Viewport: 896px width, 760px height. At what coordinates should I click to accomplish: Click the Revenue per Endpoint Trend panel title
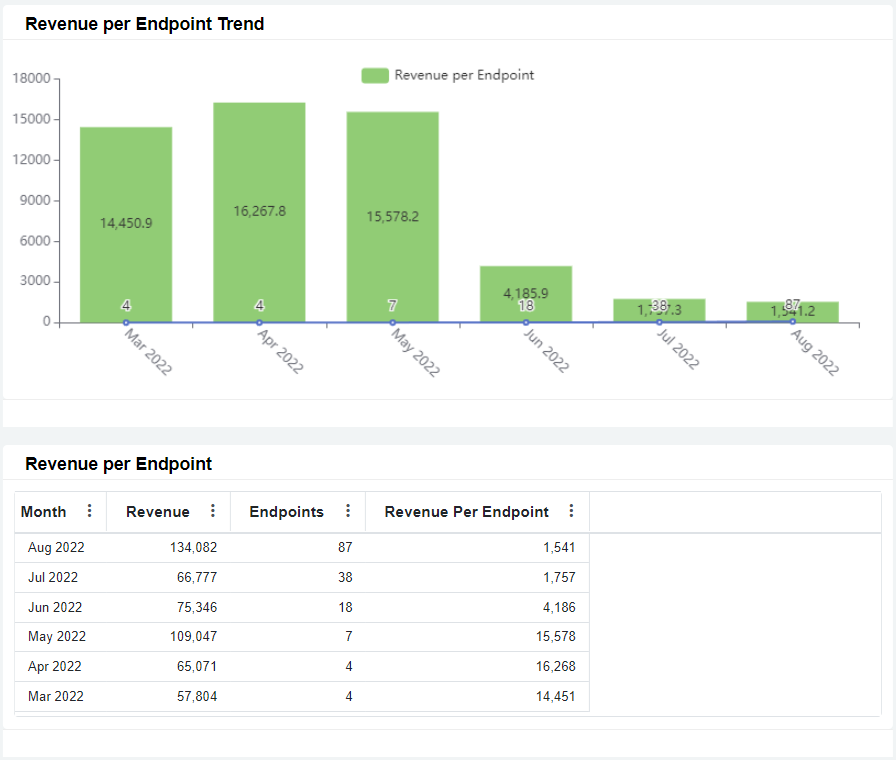point(144,24)
